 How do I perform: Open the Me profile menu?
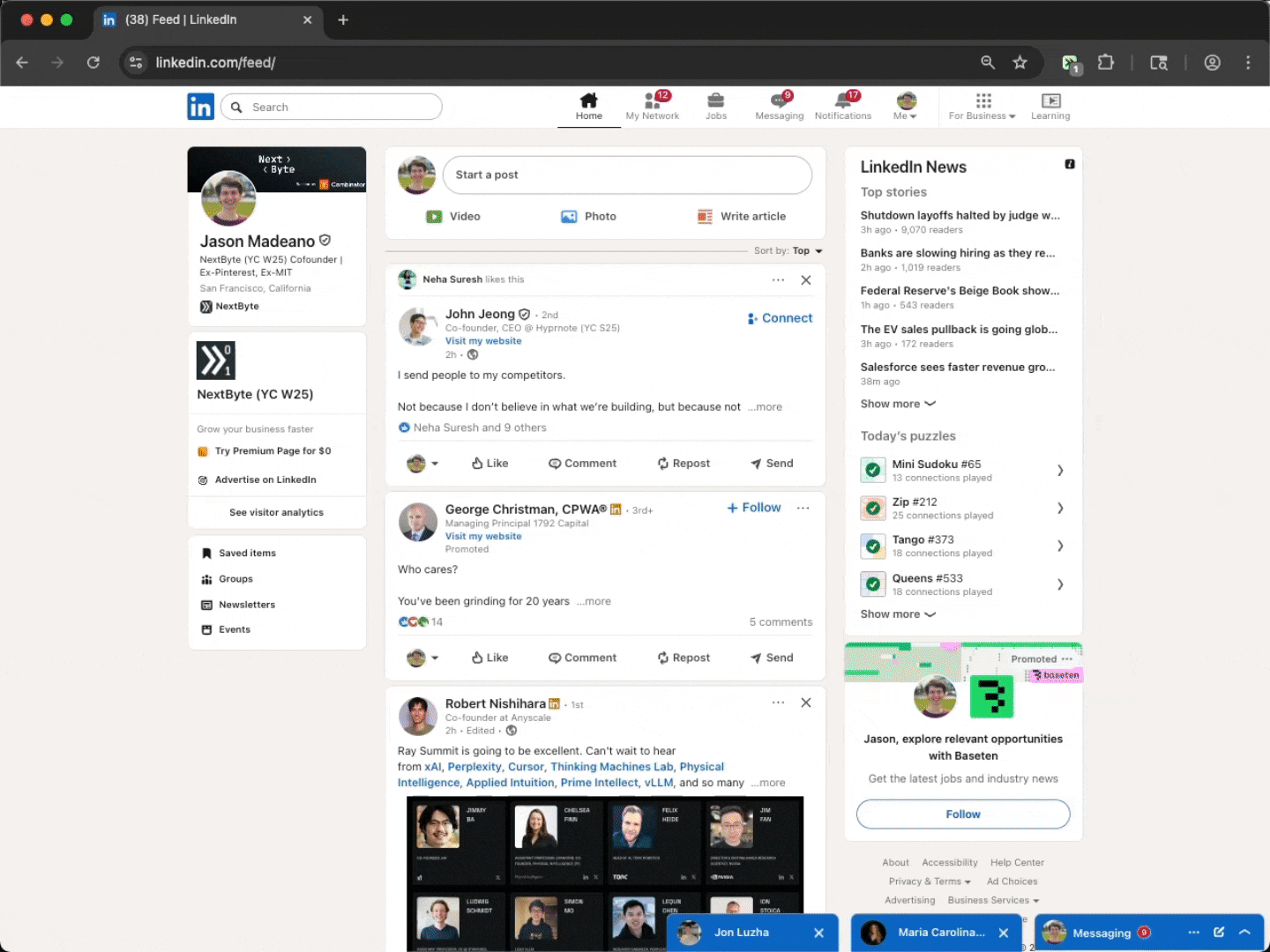click(x=905, y=106)
